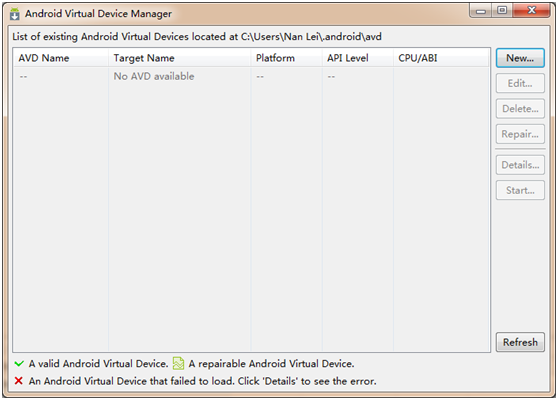Viewport: 558px width, 400px height.
Task: Maximize the AVD Manager window
Action: (x=502, y=10)
